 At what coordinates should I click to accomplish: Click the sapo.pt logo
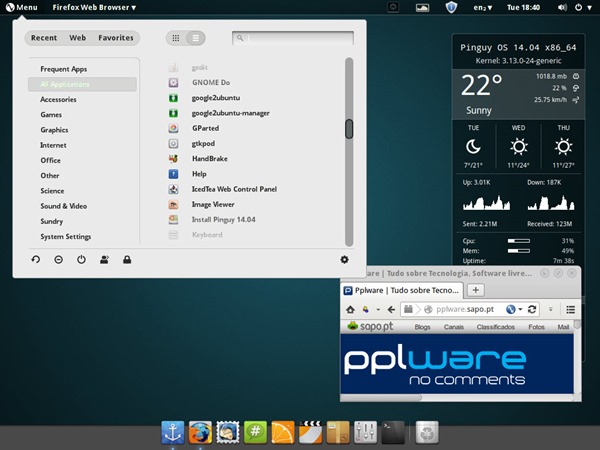pyautogui.click(x=370, y=326)
